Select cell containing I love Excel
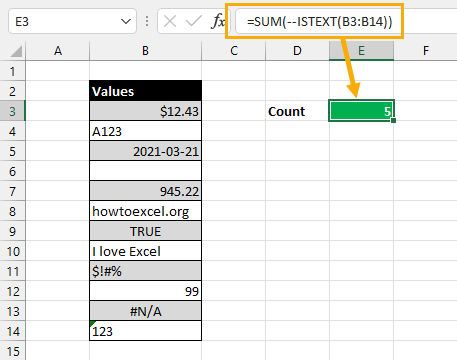Image resolution: width=457 pixels, height=360 pixels. click(145, 251)
